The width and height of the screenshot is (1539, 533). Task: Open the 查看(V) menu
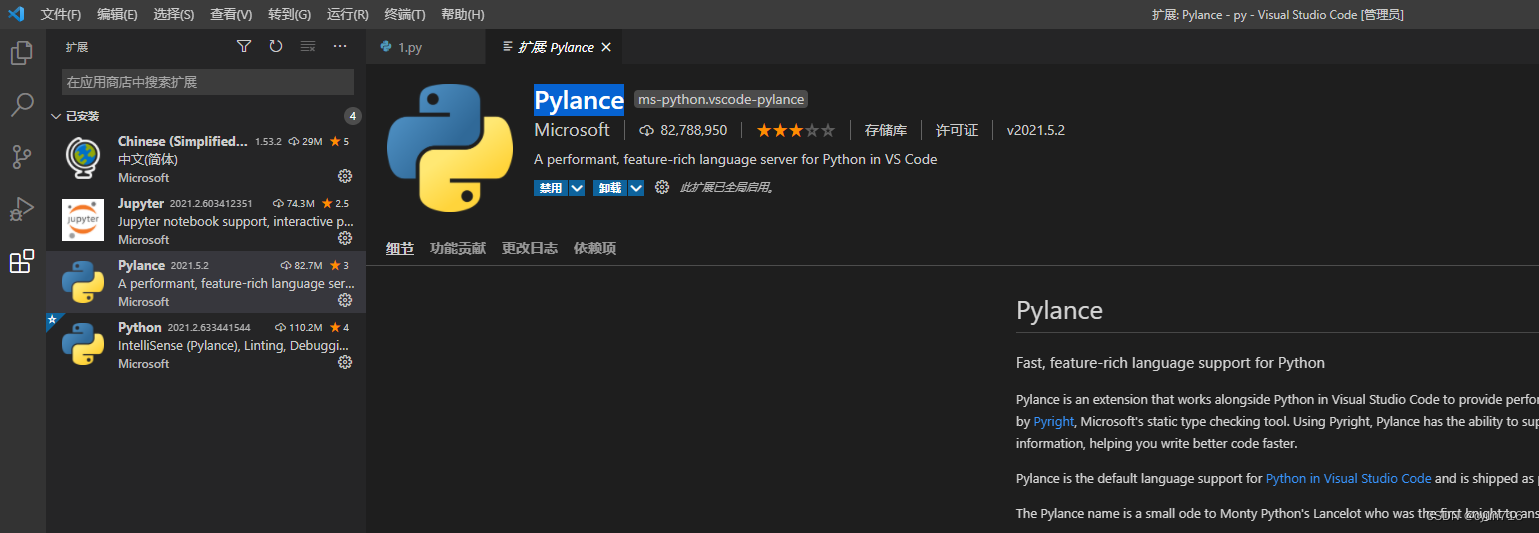231,14
